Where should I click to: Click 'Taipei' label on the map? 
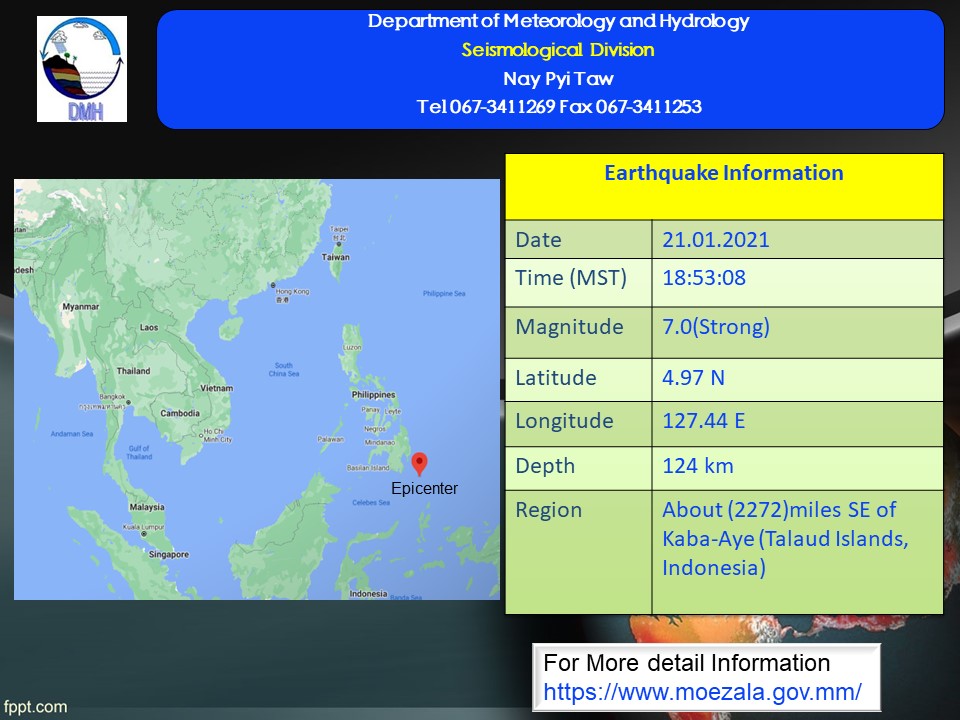pyautogui.click(x=339, y=229)
